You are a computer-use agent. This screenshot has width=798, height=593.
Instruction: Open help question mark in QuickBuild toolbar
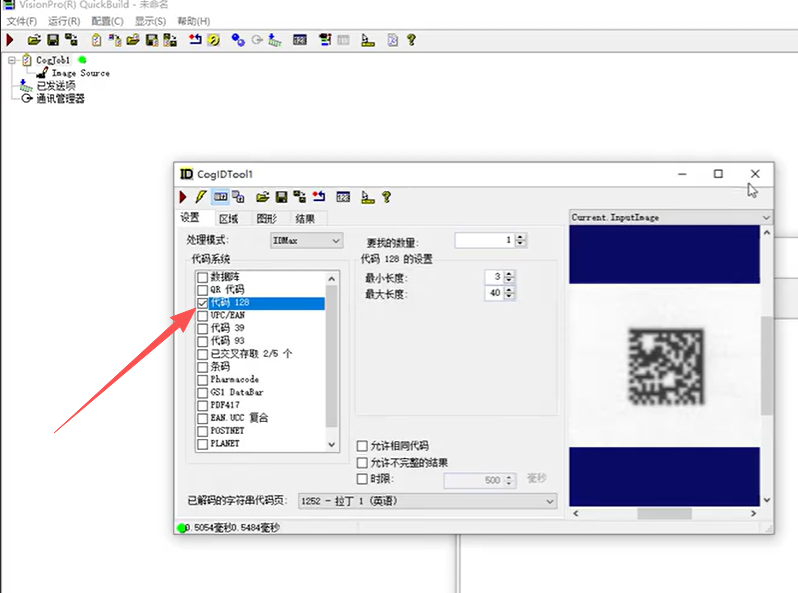click(x=411, y=40)
